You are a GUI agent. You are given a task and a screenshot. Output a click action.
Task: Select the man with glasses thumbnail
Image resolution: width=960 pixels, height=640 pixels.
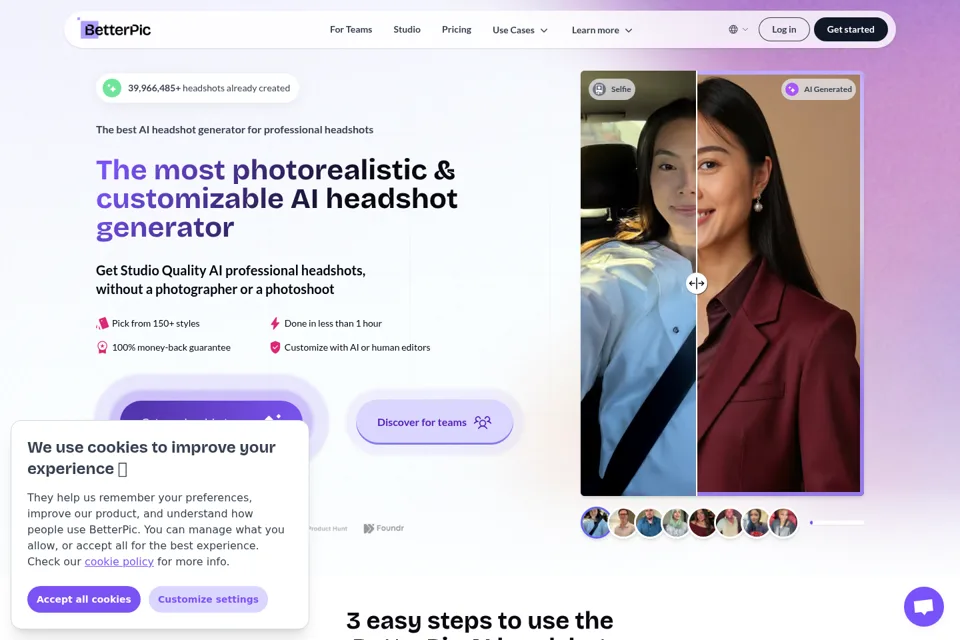pos(623,522)
